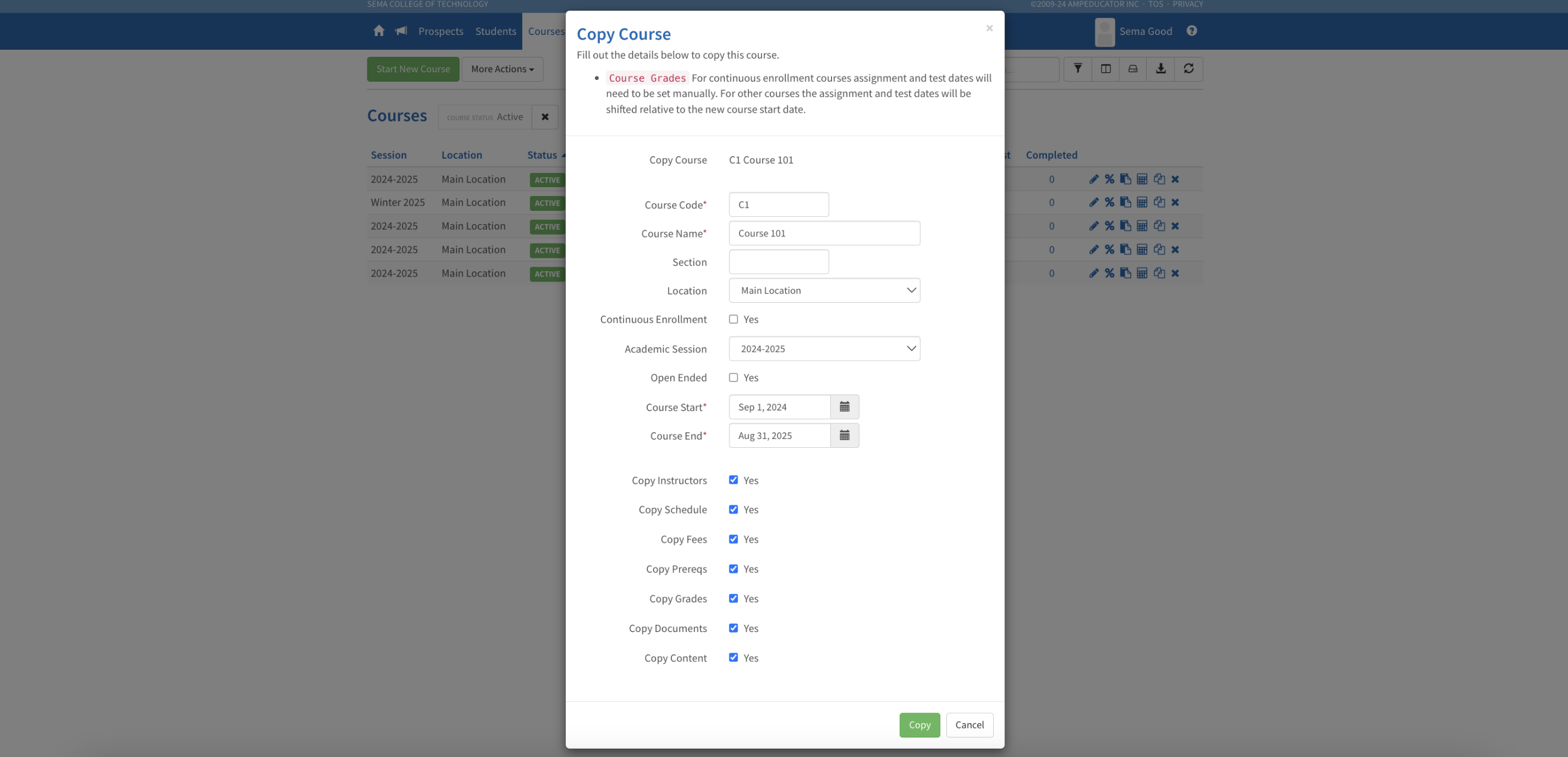The image size is (1568, 757).
Task: Click the filter funnel toolbar icon
Action: (x=1077, y=69)
